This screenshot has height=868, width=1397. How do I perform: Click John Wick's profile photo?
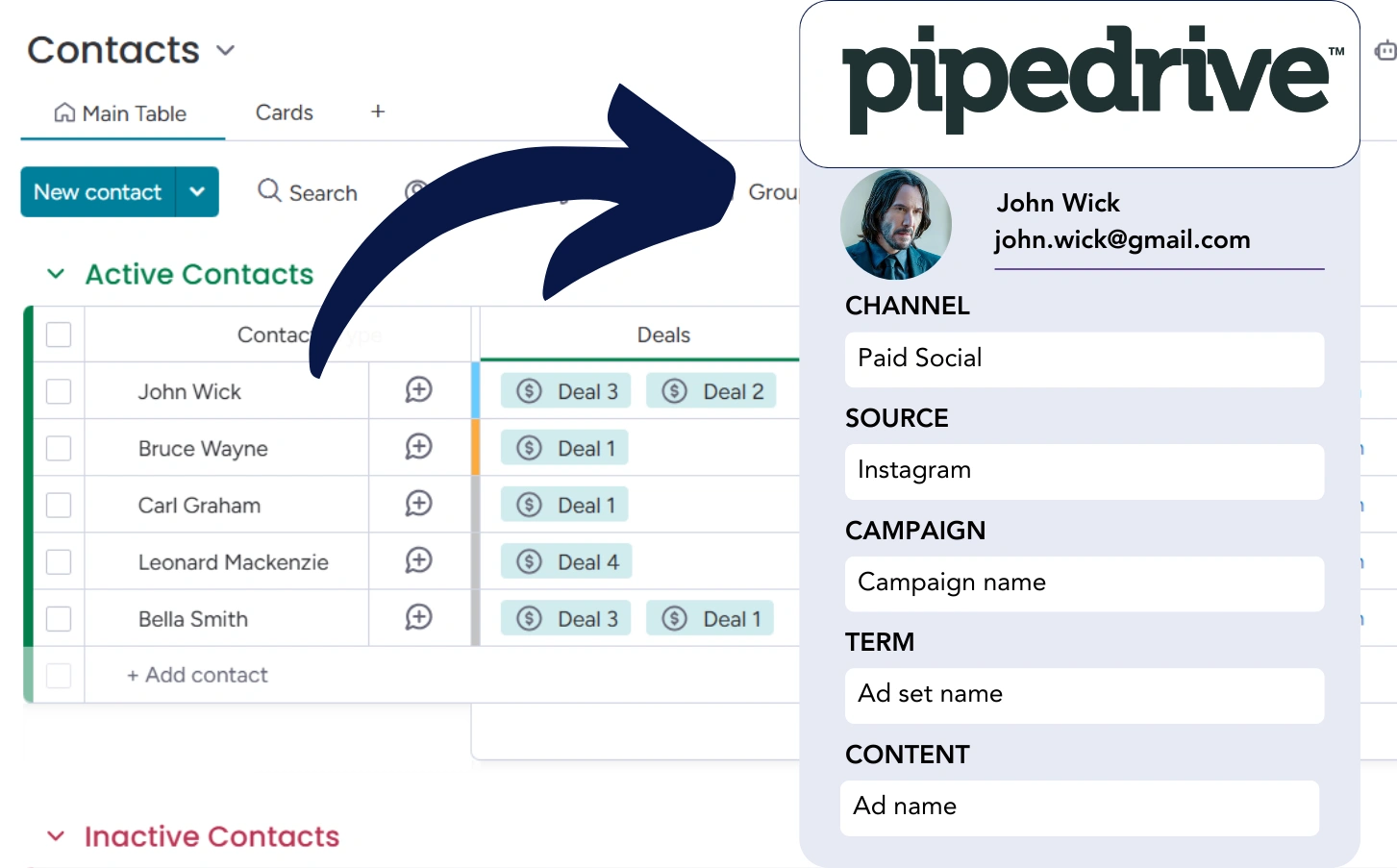(895, 224)
